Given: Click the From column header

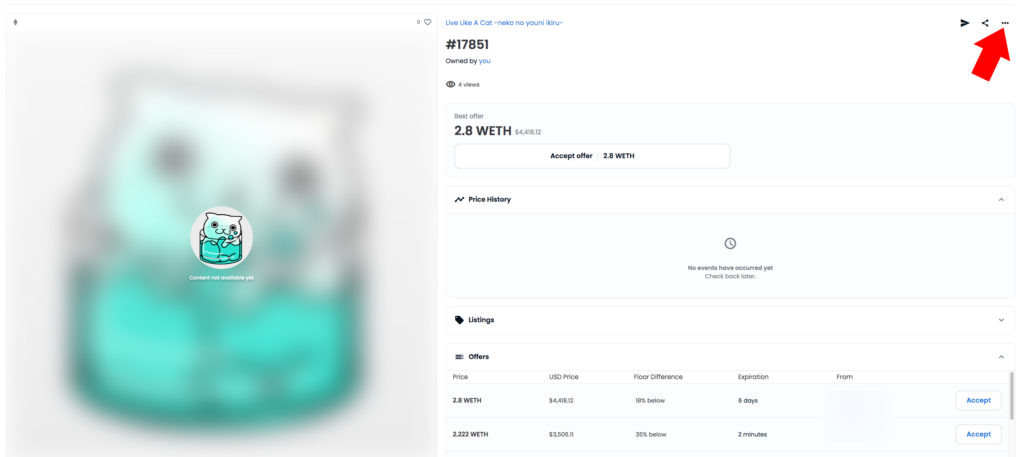Looking at the screenshot, I should pyautogui.click(x=844, y=377).
